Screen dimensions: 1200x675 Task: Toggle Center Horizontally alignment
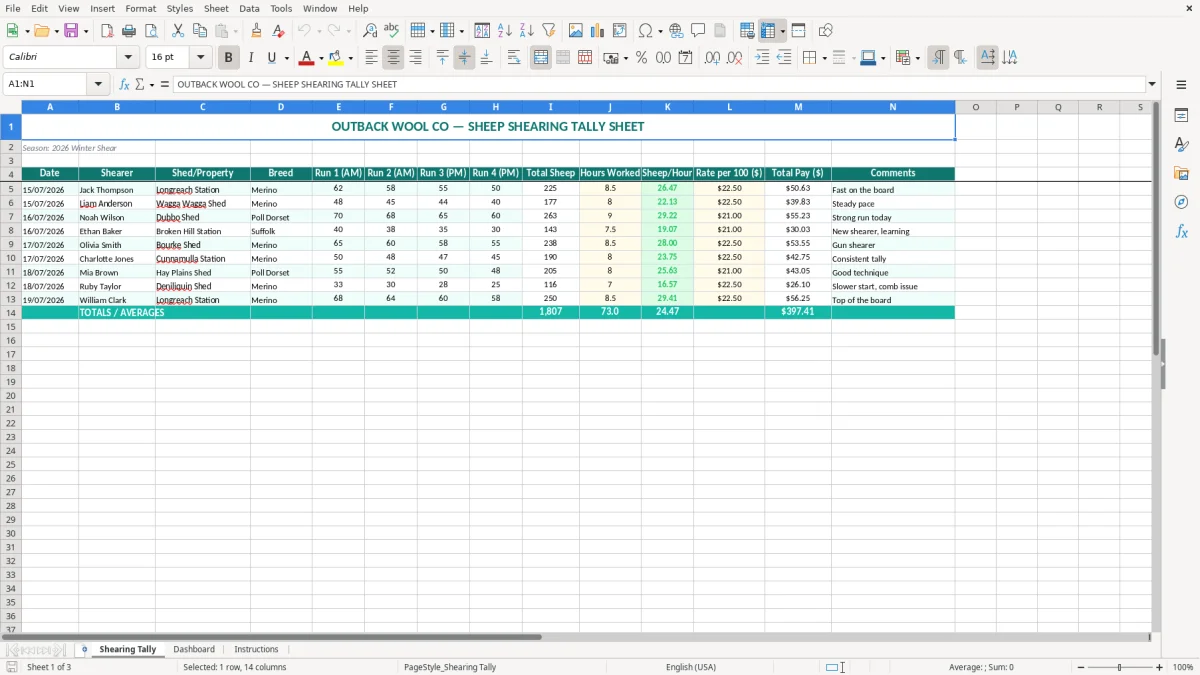click(x=394, y=58)
